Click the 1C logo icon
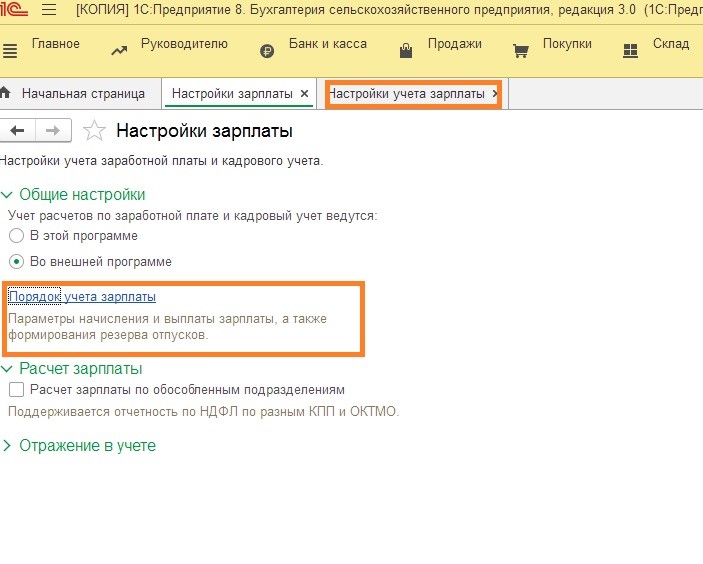The image size is (703, 564). (13, 9)
